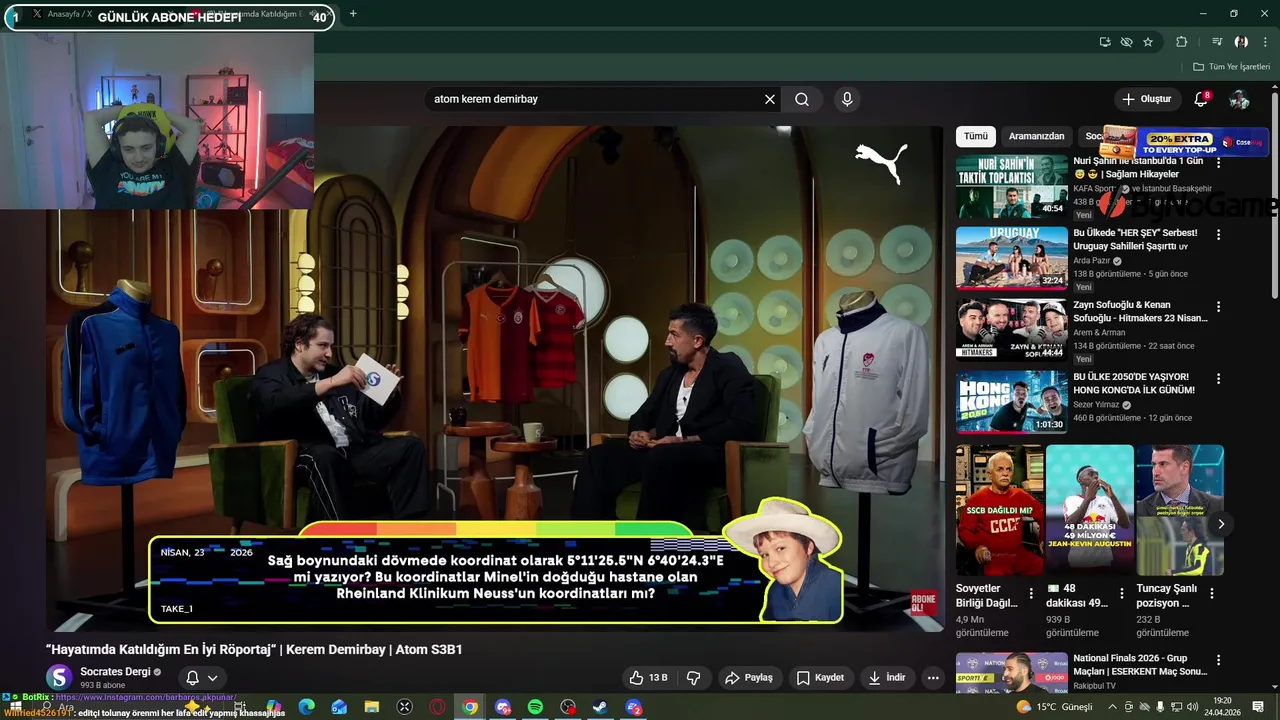Open Chrome profile avatar
The width and height of the screenshot is (1280, 720).
1241,42
